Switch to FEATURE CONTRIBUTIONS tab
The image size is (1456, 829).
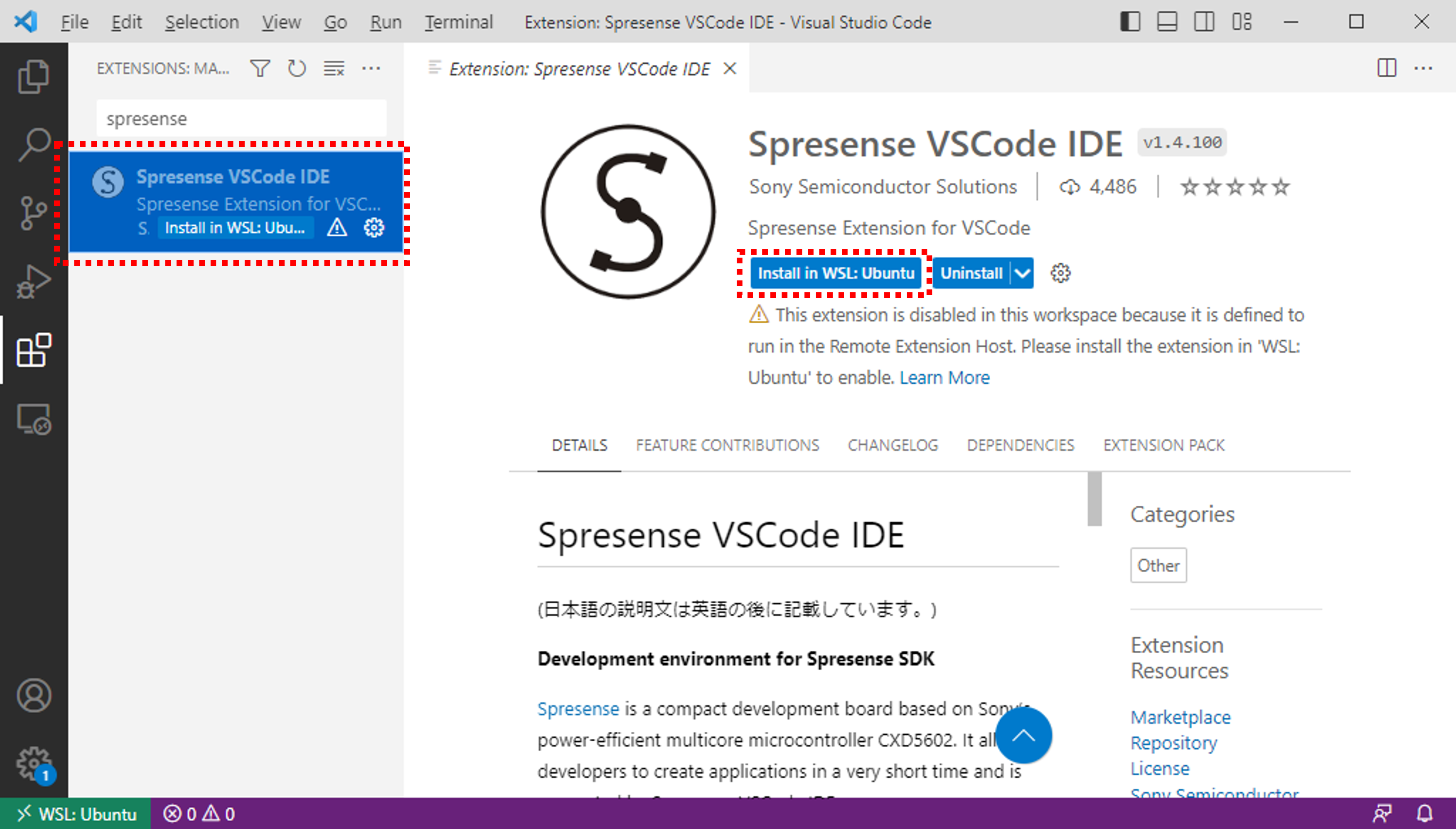(727, 444)
